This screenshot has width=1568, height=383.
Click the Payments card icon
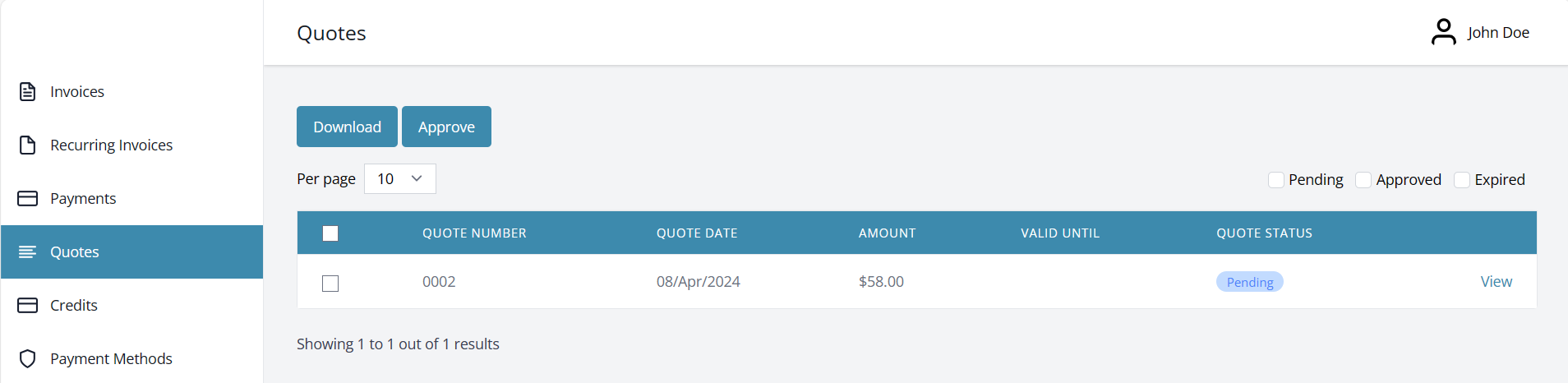(28, 198)
